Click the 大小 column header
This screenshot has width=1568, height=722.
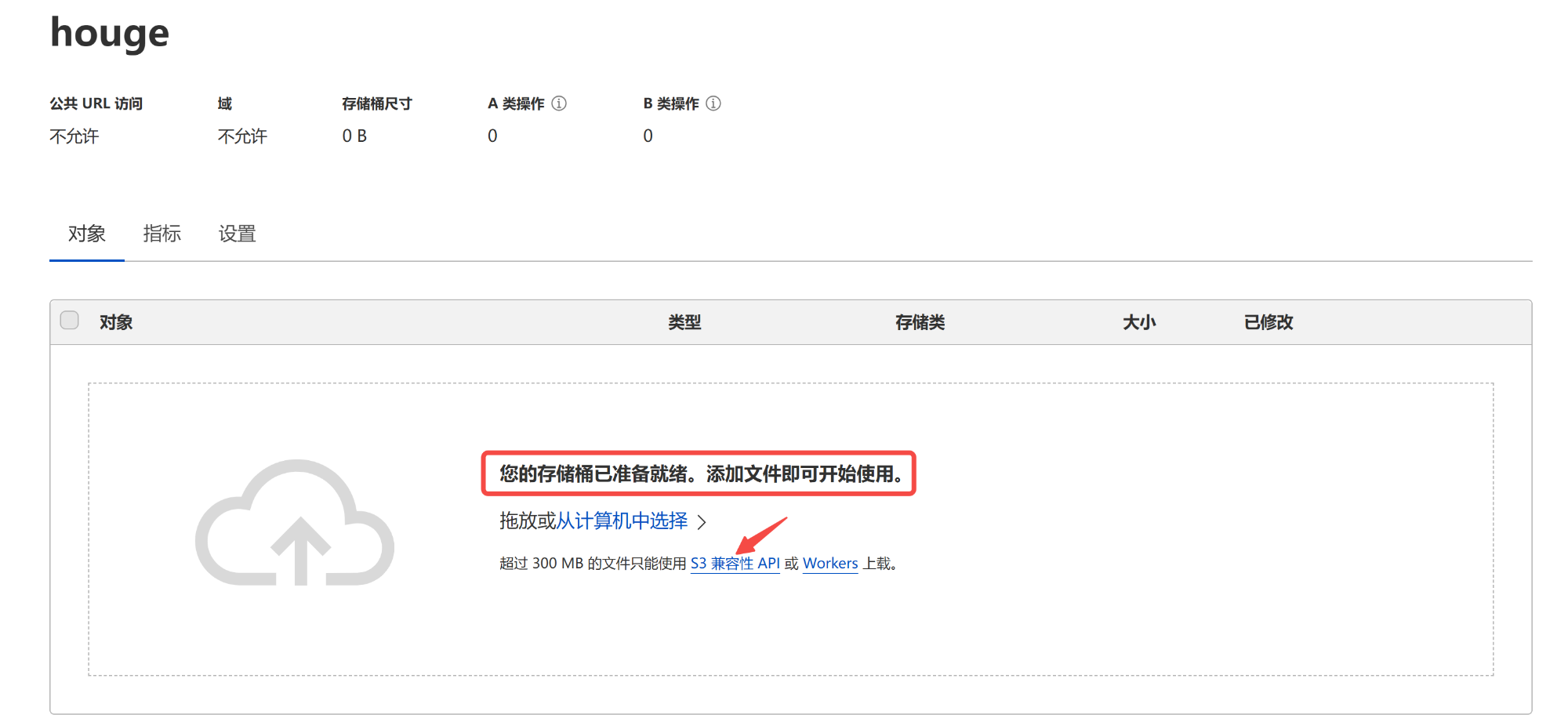1139,322
